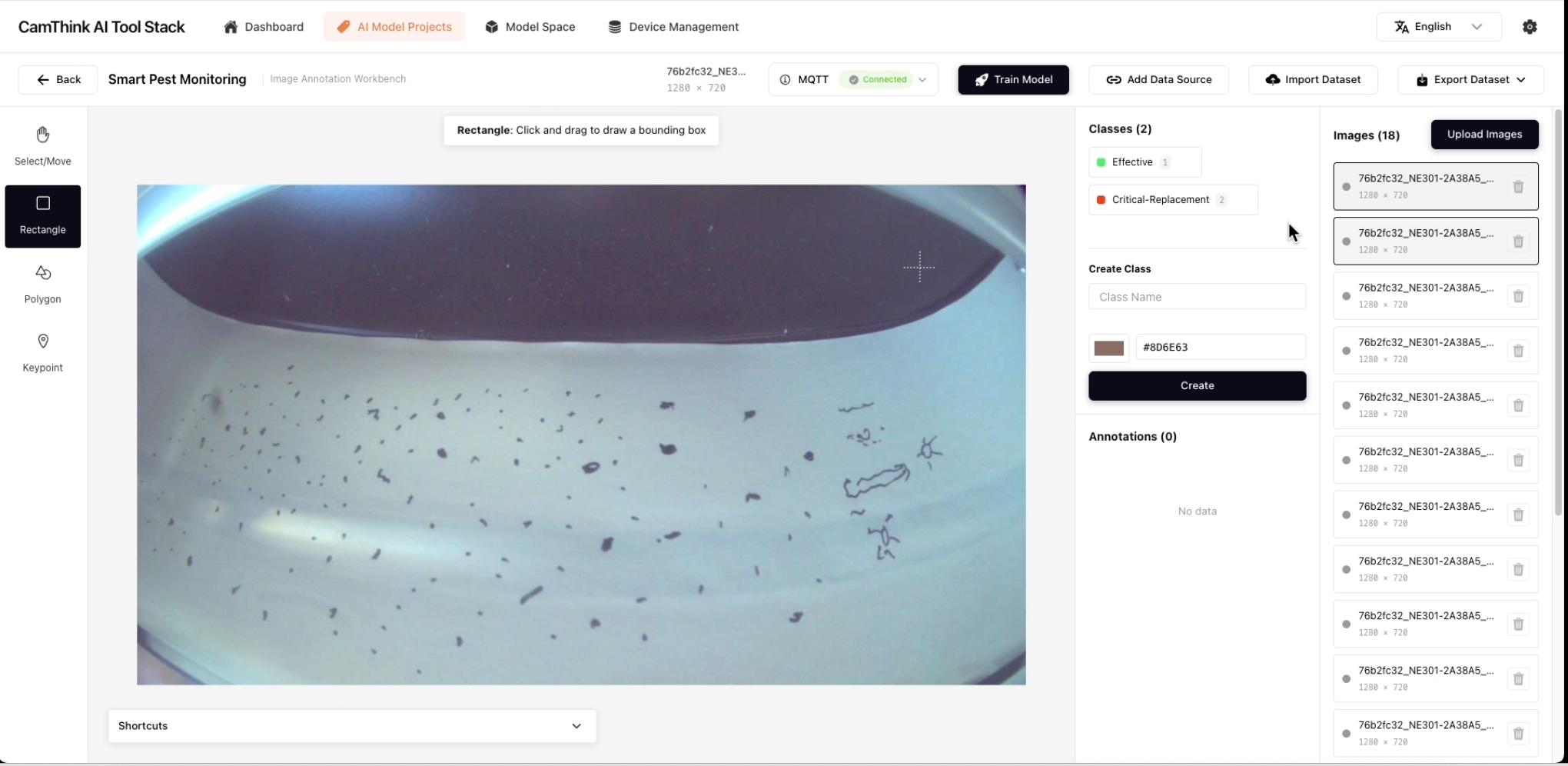Expand the MQTT Connected status dropdown

(x=922, y=80)
